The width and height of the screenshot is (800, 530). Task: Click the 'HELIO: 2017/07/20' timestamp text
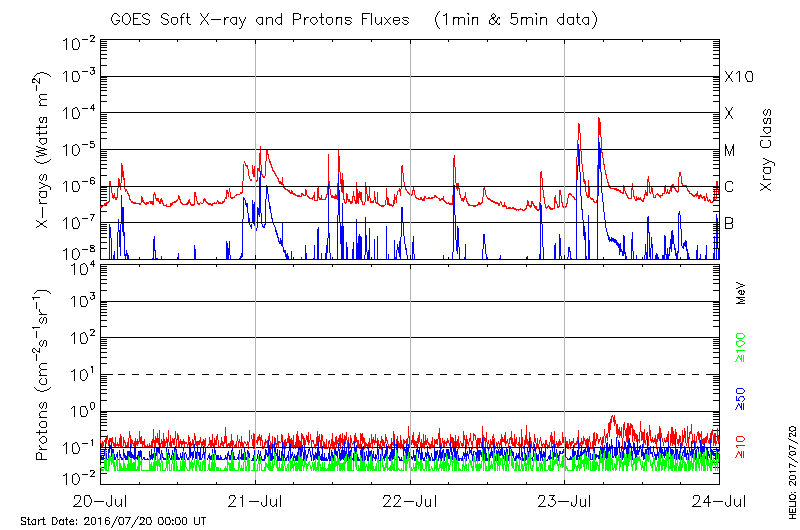[x=788, y=472]
